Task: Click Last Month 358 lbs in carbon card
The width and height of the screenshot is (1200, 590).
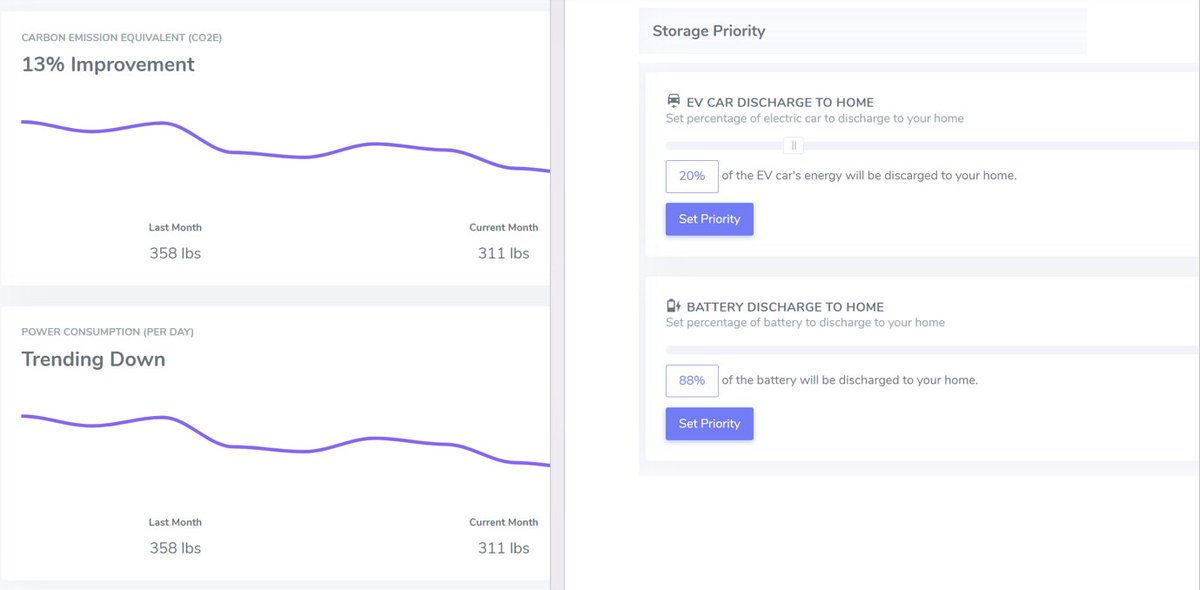Action: (175, 242)
